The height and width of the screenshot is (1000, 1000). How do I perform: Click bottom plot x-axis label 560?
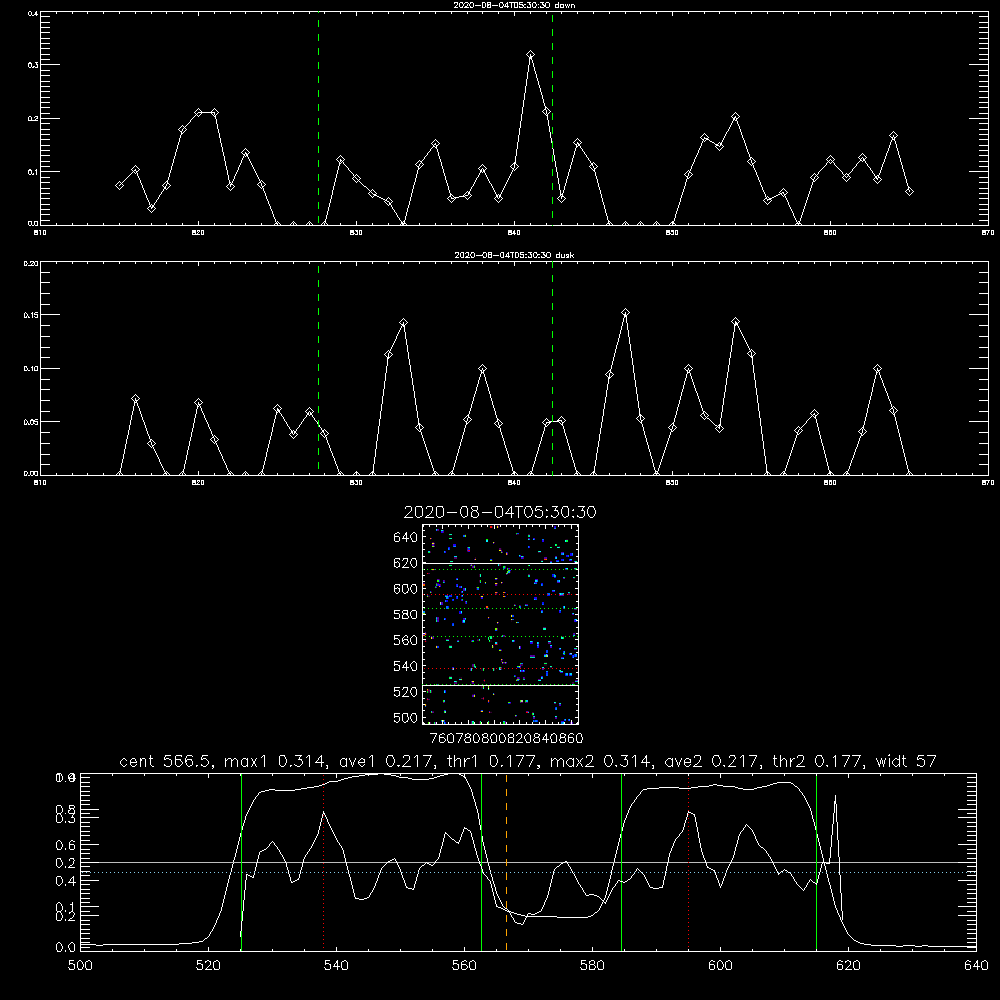pyautogui.click(x=464, y=966)
